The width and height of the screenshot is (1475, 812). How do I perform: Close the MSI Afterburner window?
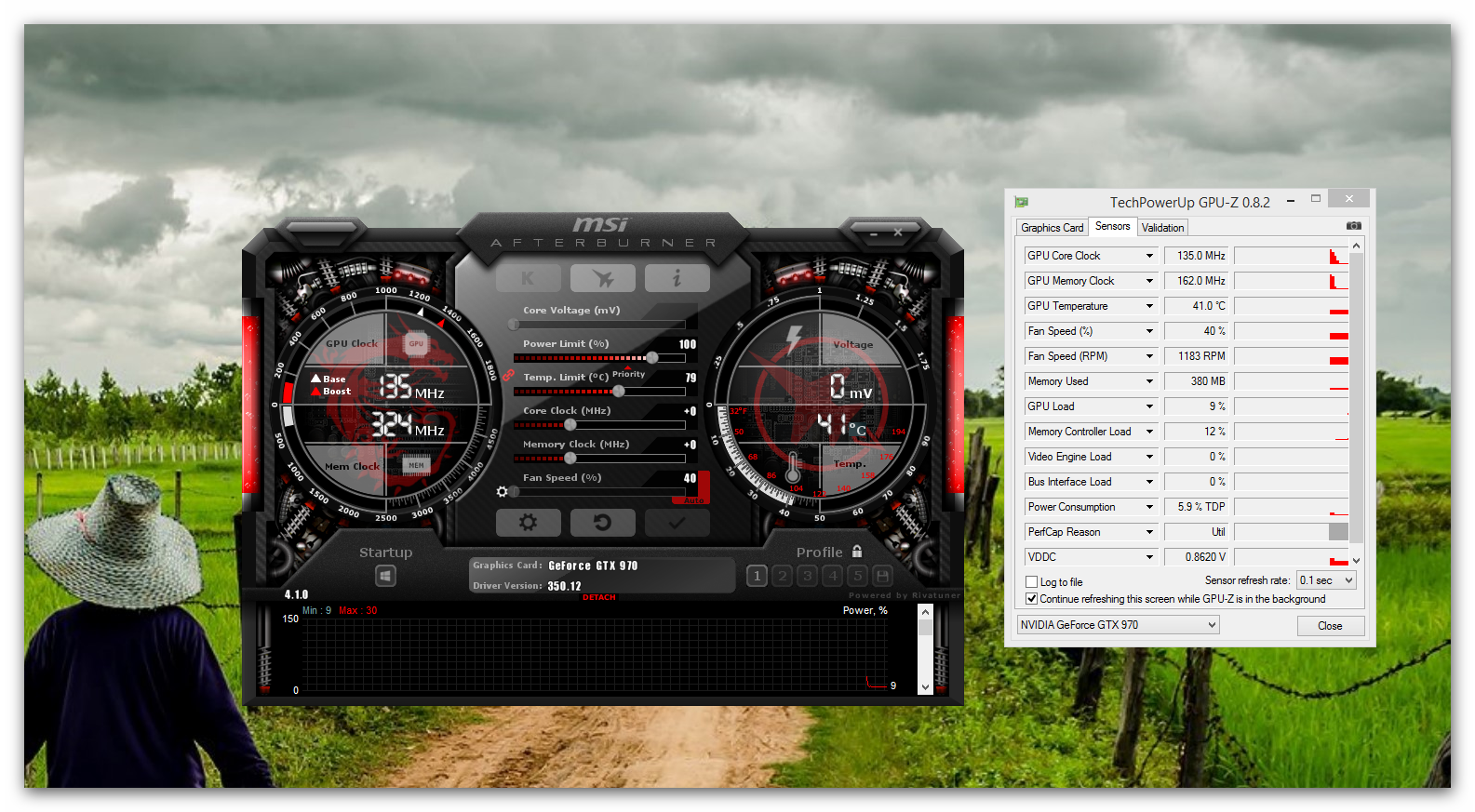click(898, 233)
